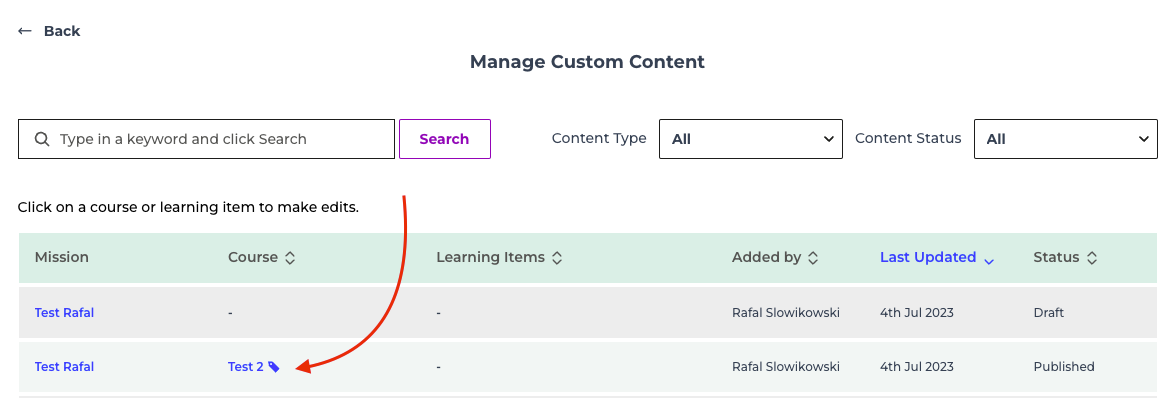Image resolution: width=1176 pixels, height=398 pixels.
Task: Sort by the Course column header
Action: (x=253, y=257)
